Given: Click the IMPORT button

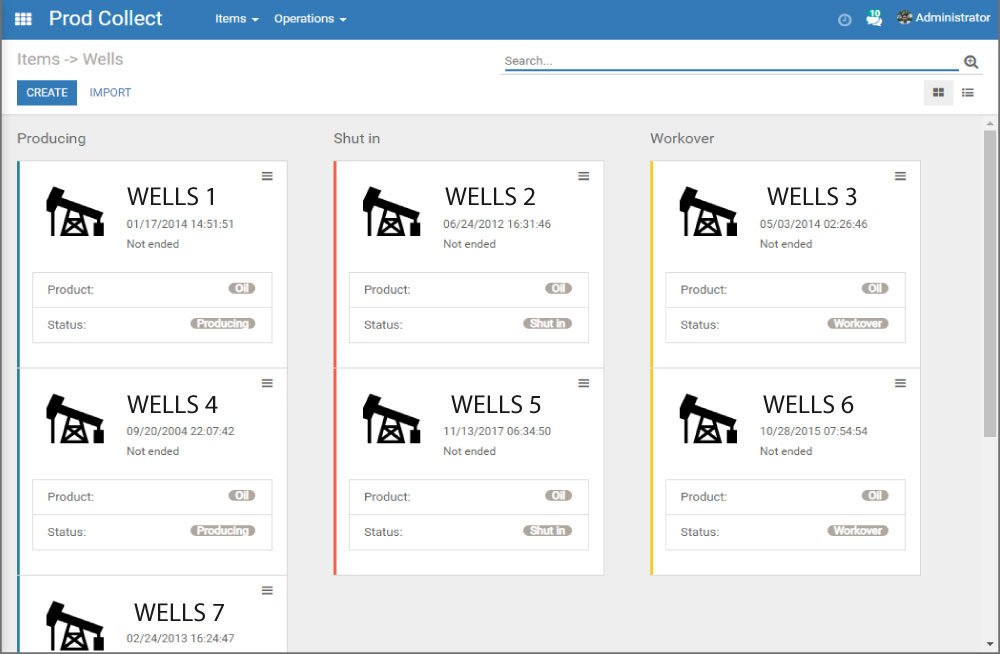Looking at the screenshot, I should [110, 93].
